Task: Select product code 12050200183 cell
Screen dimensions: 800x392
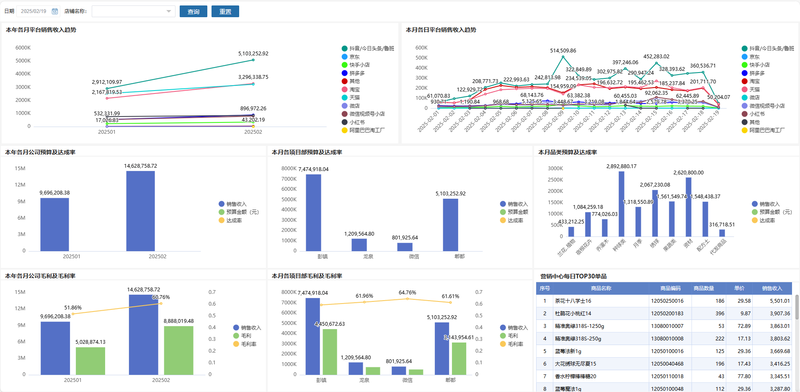Action: pos(669,313)
